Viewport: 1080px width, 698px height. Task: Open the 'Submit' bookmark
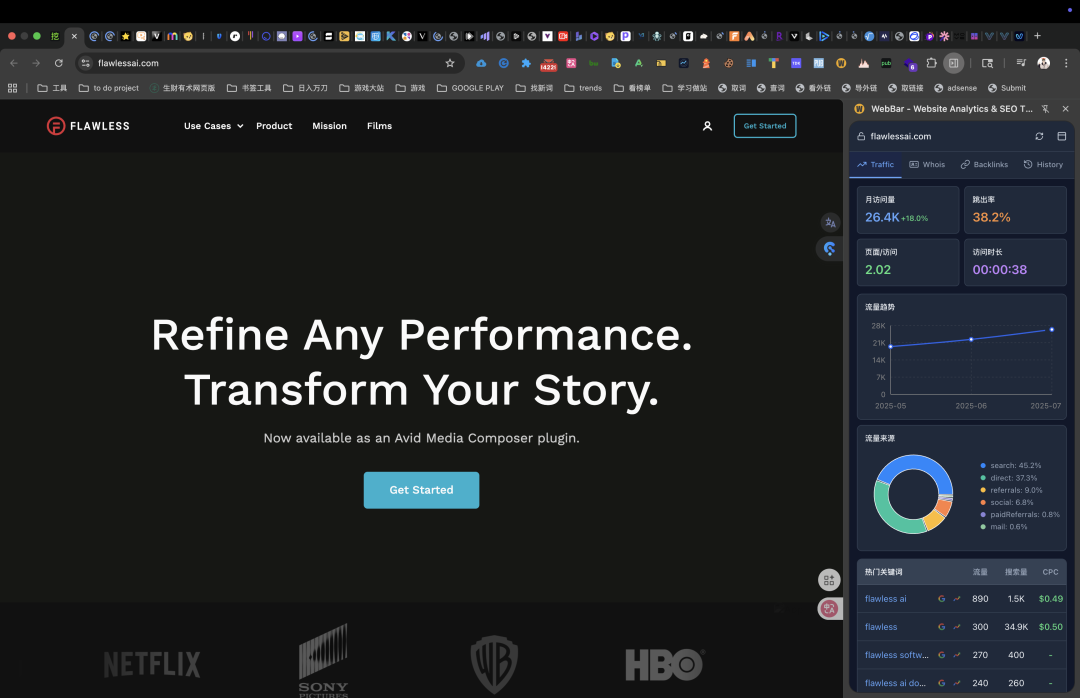point(1007,88)
